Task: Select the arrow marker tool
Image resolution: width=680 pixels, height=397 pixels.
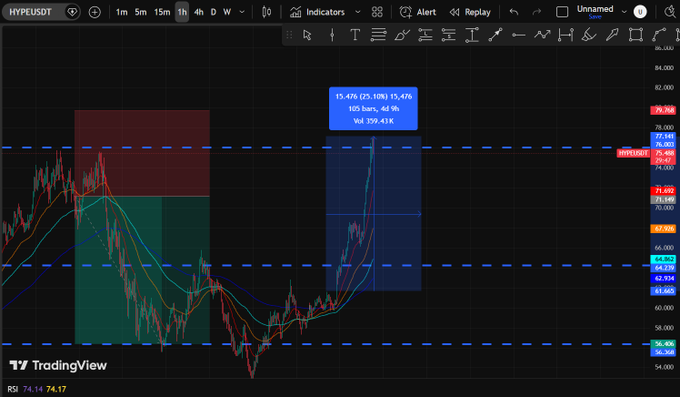Action: [612, 35]
